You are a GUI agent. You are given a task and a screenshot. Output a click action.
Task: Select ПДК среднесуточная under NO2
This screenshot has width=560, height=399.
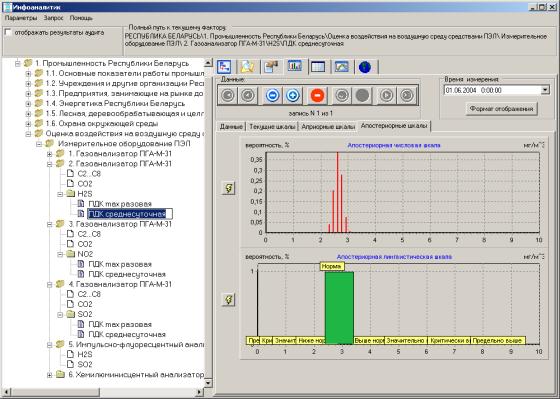click(x=127, y=274)
